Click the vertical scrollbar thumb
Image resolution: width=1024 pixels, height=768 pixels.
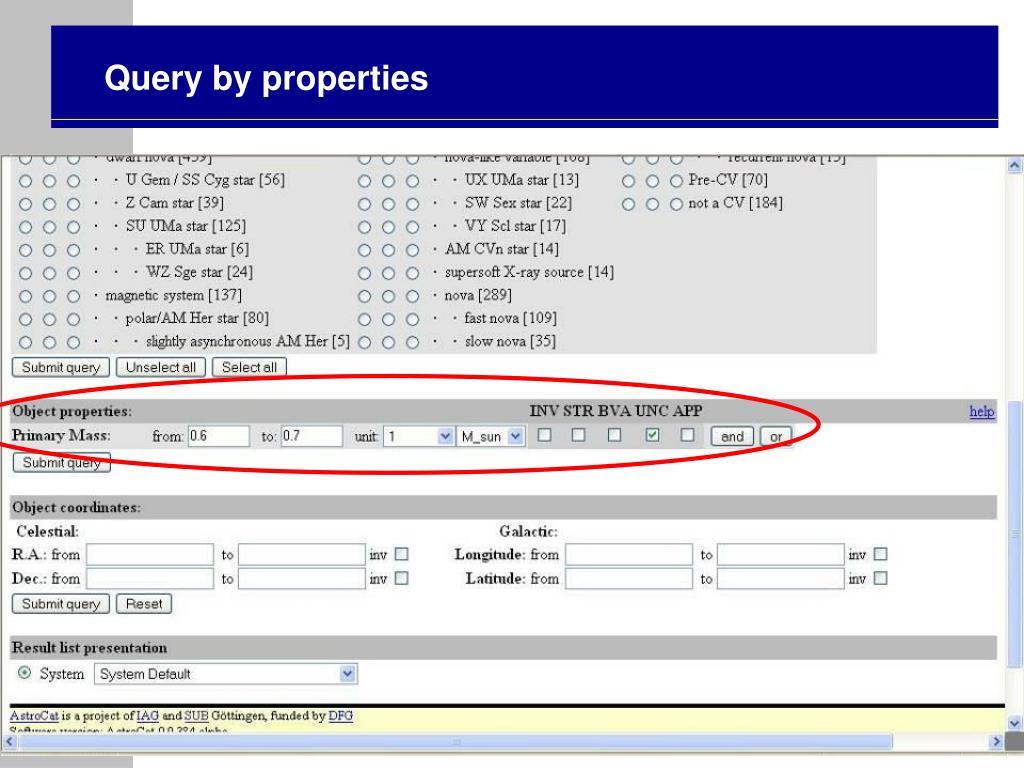tap(1014, 534)
